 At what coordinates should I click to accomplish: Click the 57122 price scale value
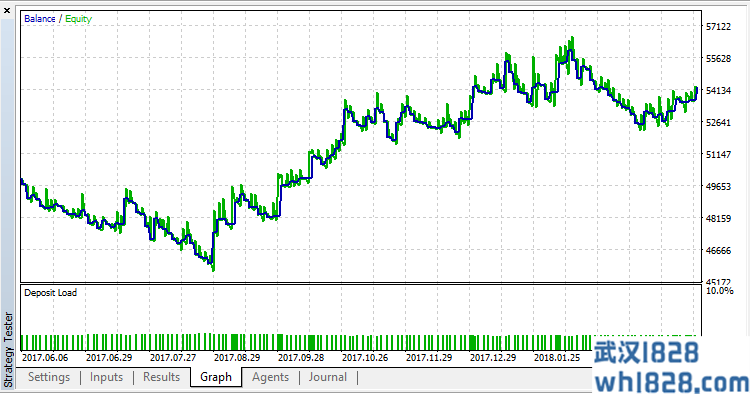point(718,27)
